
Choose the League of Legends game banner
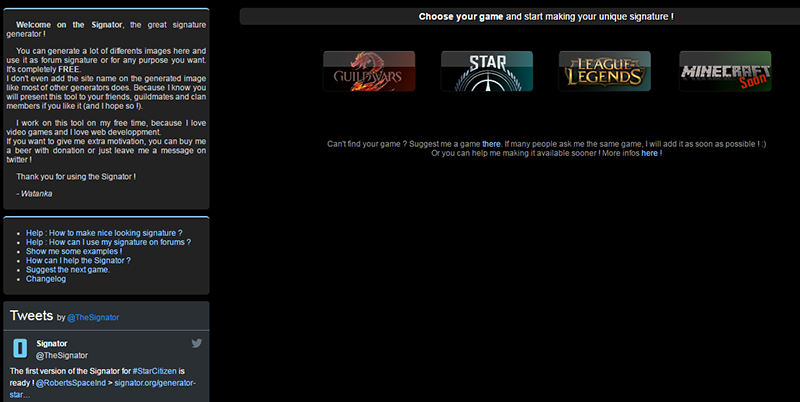pos(605,71)
